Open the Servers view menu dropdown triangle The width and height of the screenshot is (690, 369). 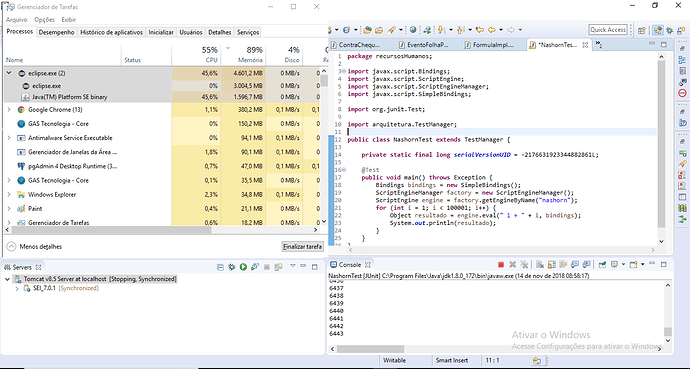tap(293, 266)
